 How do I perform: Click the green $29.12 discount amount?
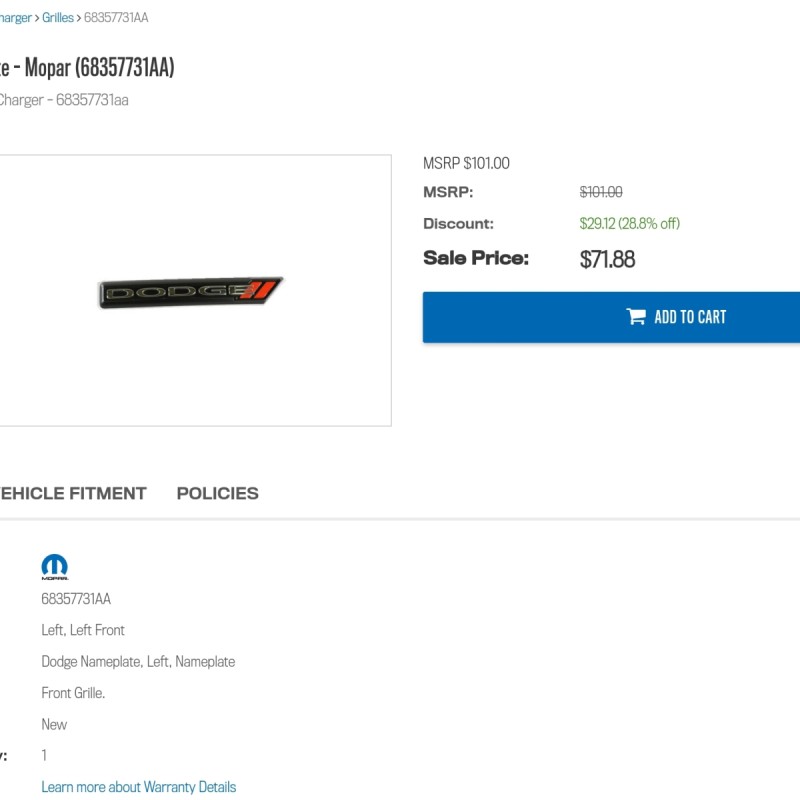[x=629, y=223]
